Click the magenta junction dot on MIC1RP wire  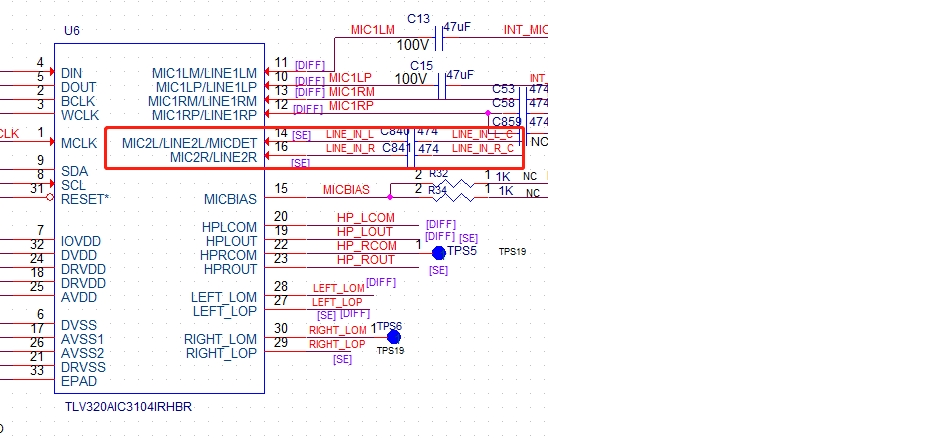coord(488,113)
